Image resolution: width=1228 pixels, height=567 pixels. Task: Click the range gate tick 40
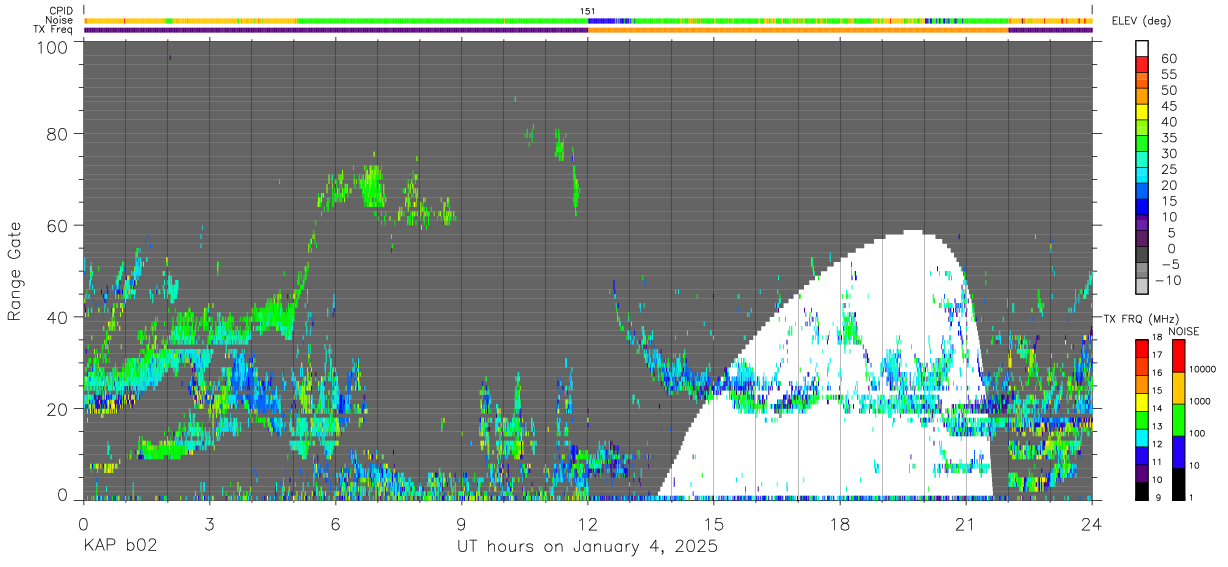(x=58, y=317)
